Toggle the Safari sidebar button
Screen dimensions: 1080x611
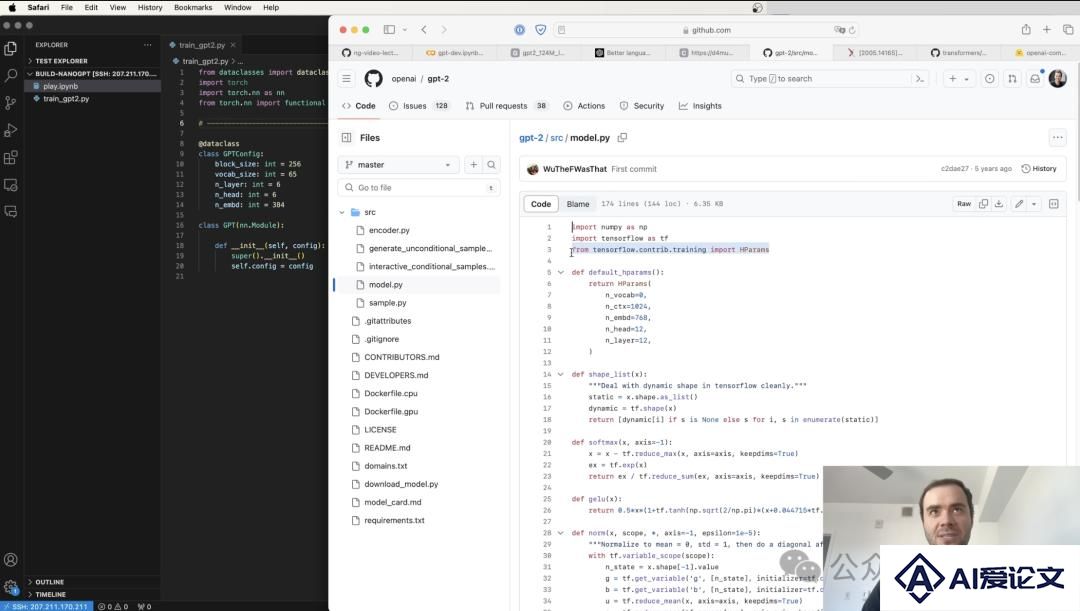pos(389,30)
